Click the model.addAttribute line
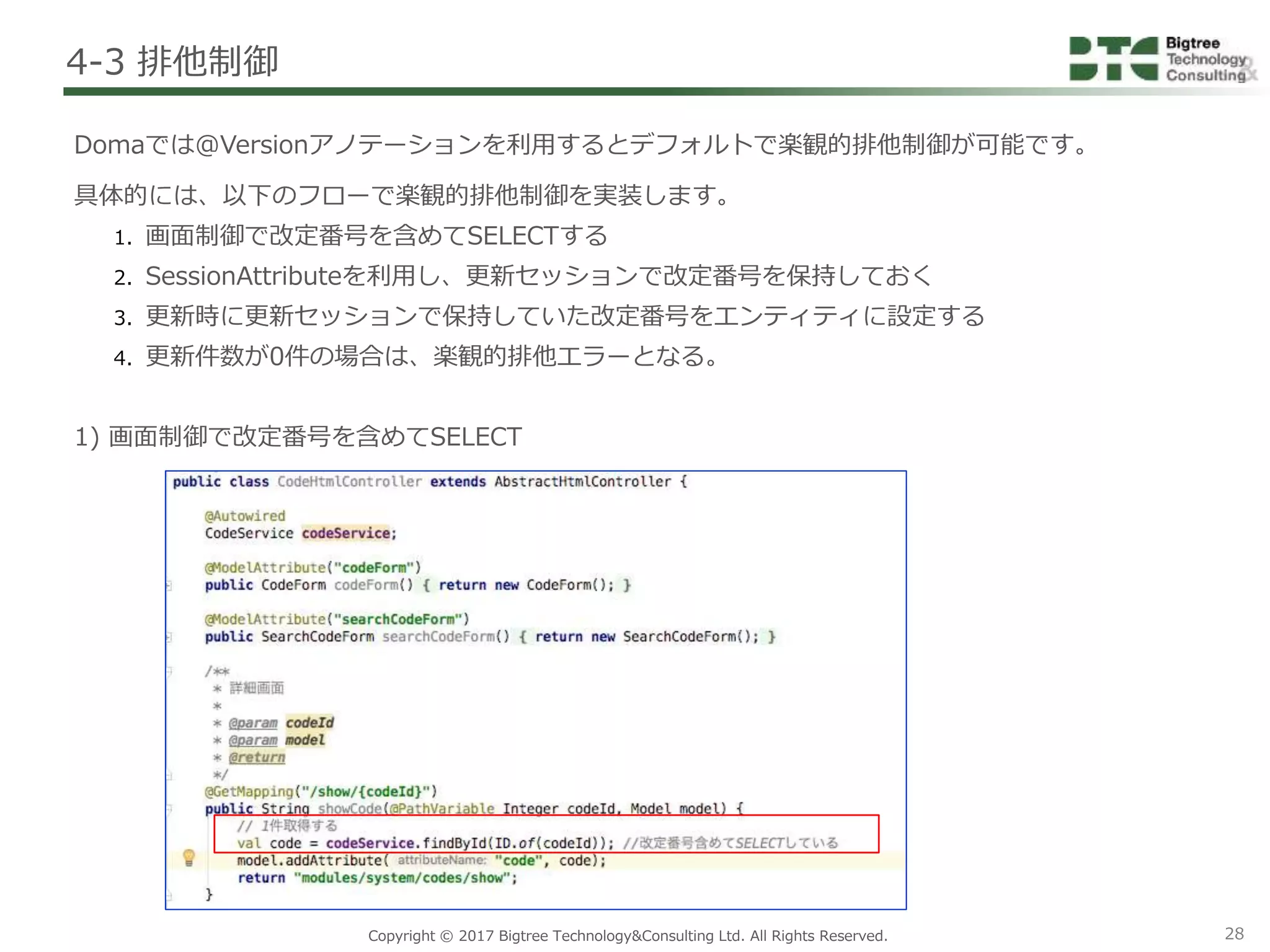This screenshot has height=952, width=1270. [422, 860]
